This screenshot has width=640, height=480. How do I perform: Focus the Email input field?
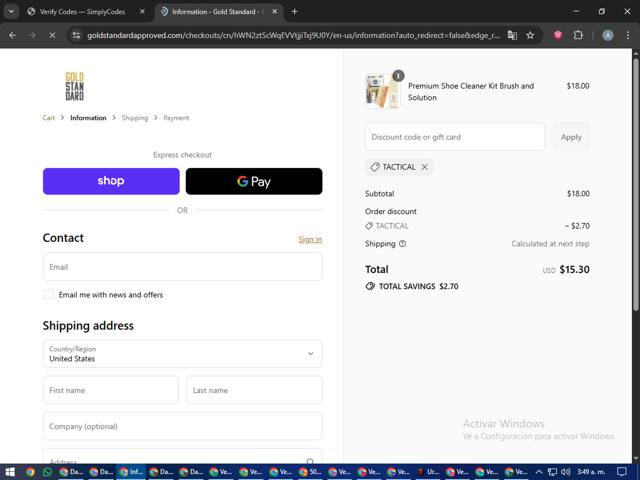coord(182,267)
